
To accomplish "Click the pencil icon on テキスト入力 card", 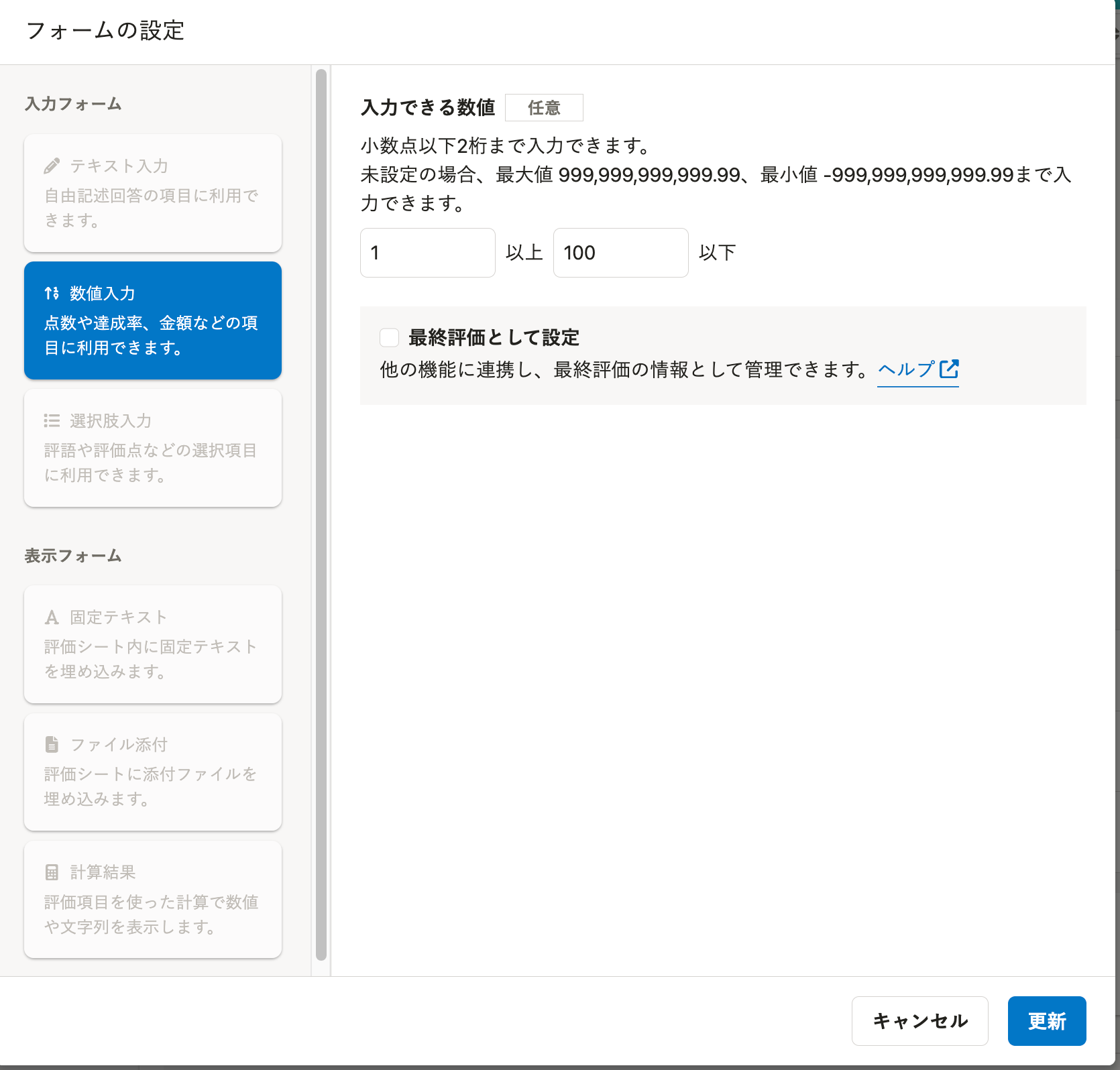I will [52, 166].
